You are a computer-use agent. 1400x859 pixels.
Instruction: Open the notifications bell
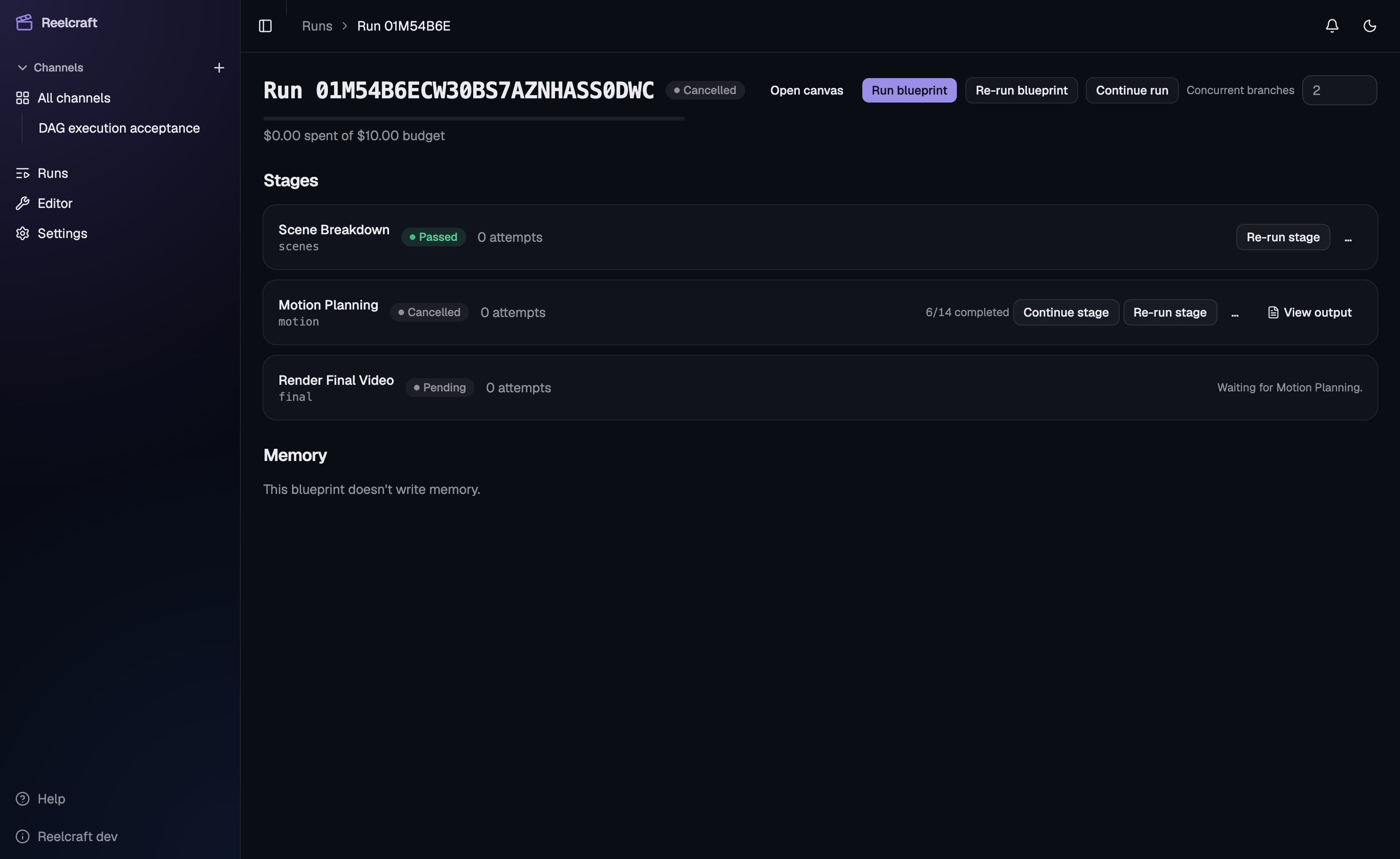pyautogui.click(x=1332, y=26)
